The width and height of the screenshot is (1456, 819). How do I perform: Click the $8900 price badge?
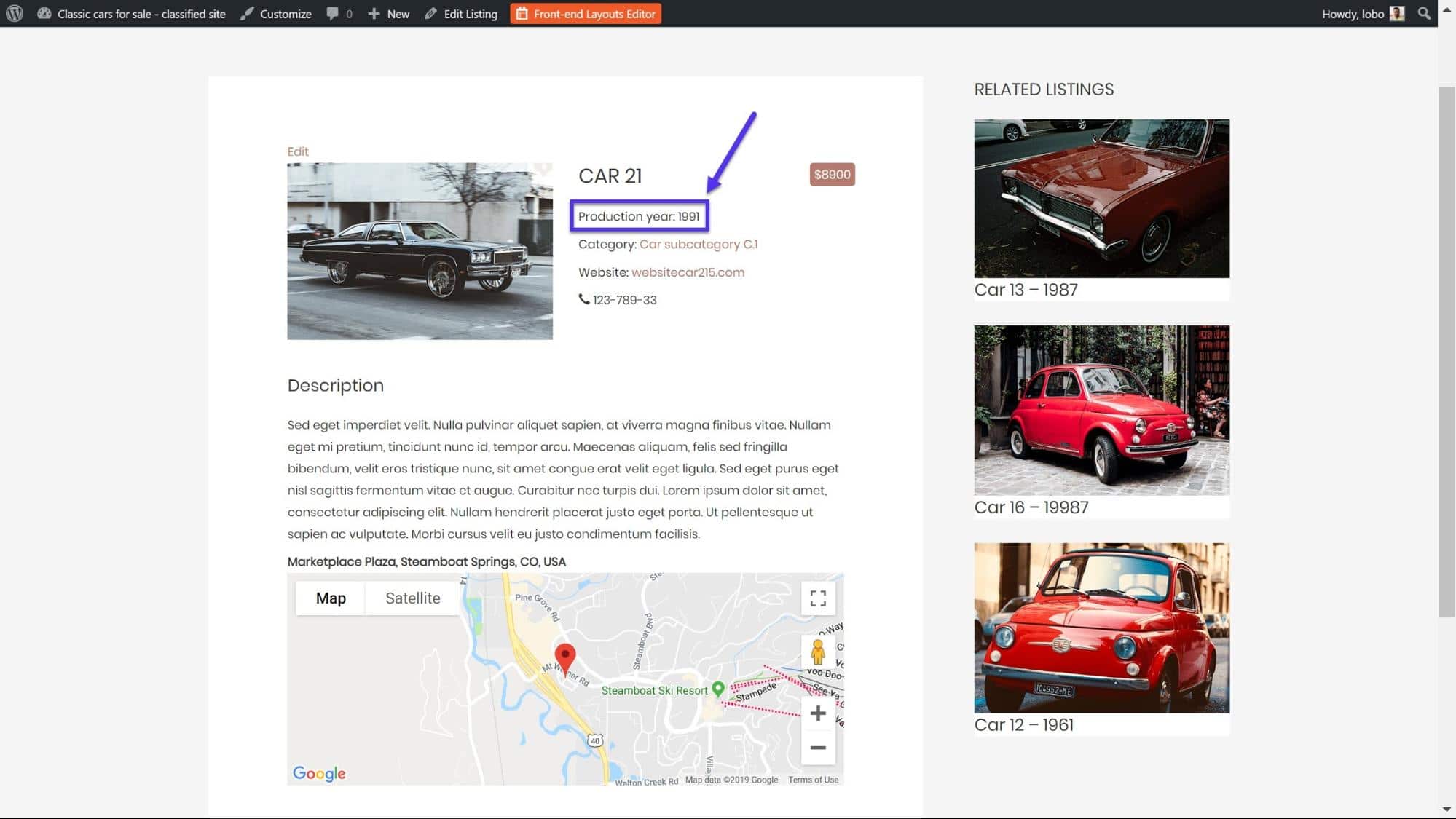[x=832, y=173]
